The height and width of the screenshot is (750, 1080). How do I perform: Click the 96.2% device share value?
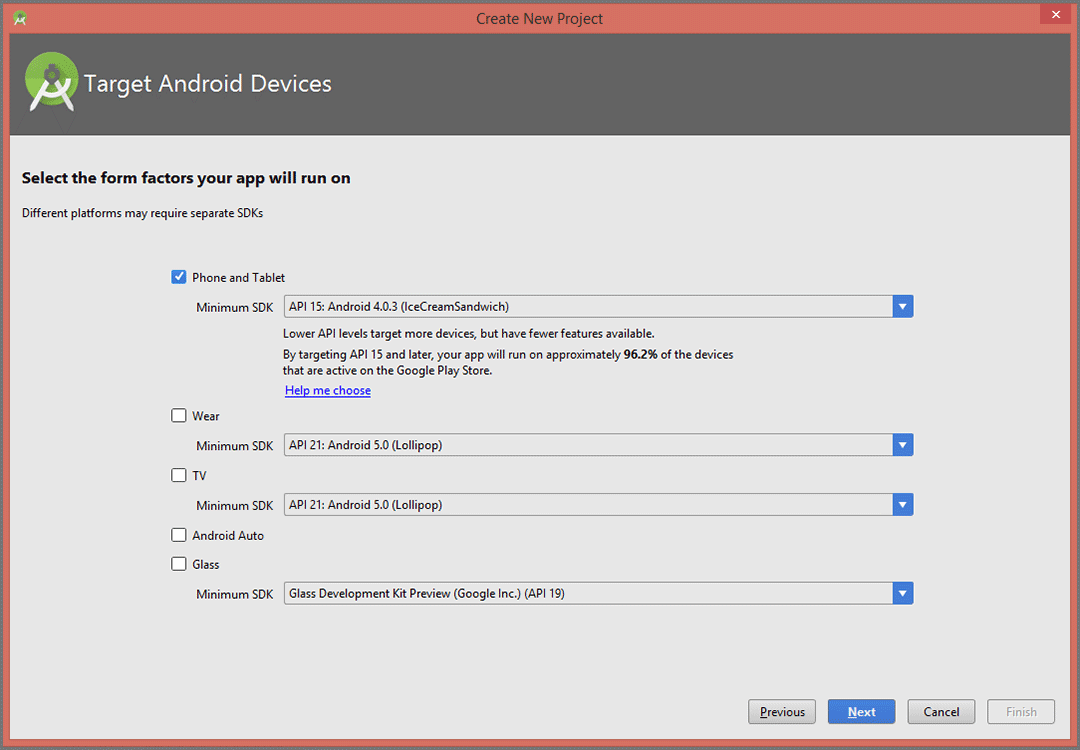pyautogui.click(x=641, y=355)
